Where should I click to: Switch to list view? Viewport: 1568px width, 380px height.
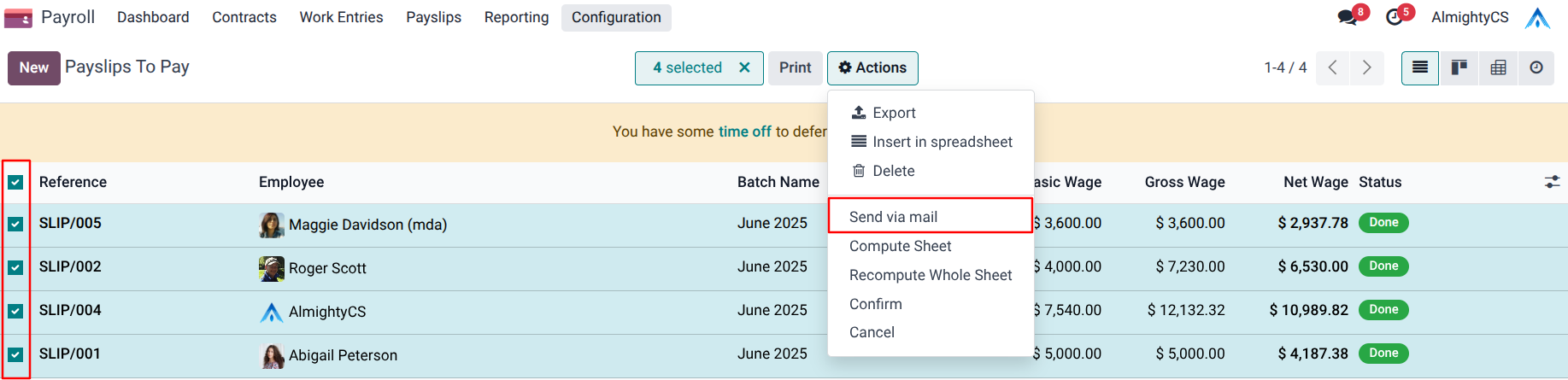(x=1420, y=67)
